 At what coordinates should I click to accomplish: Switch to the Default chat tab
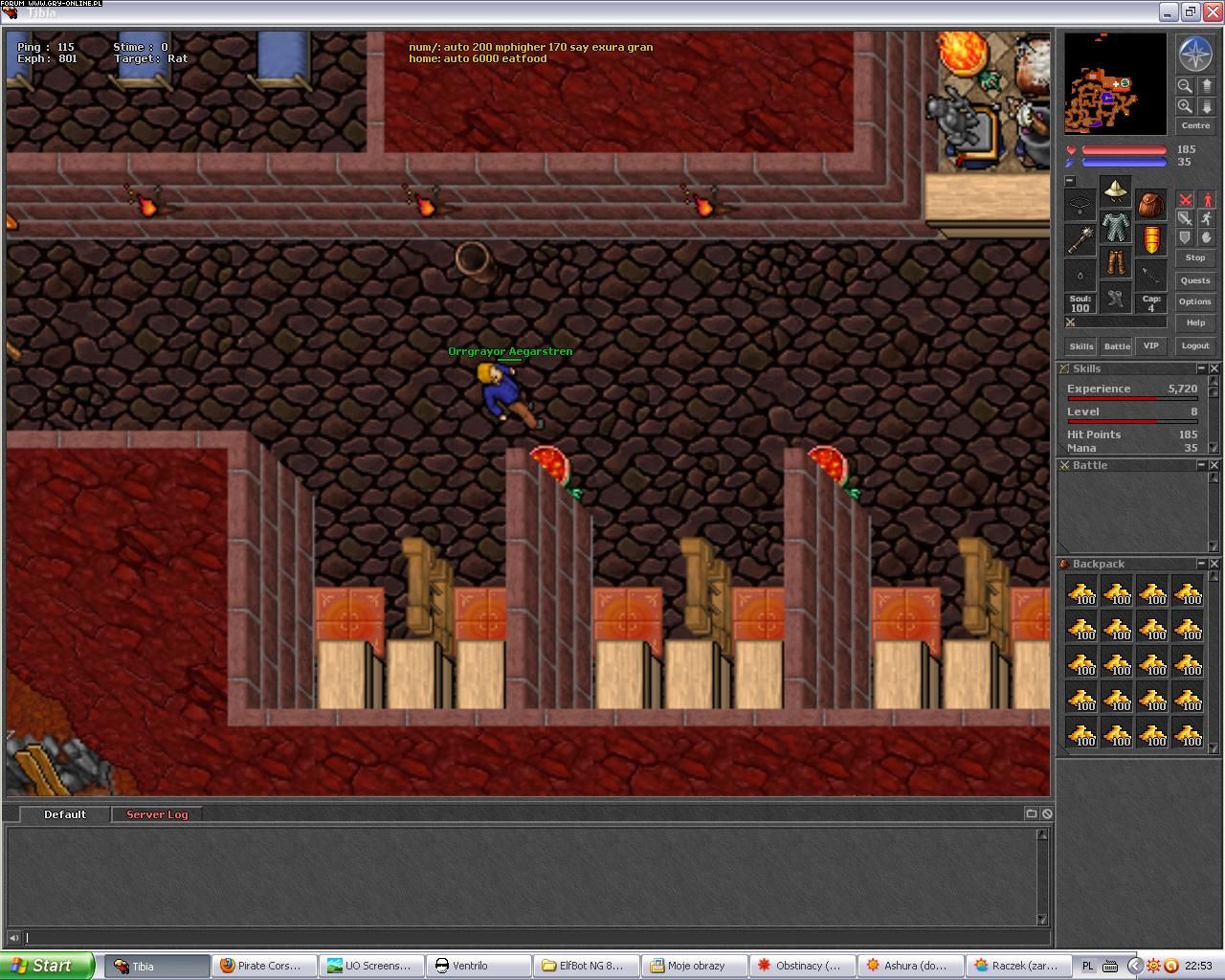[64, 814]
